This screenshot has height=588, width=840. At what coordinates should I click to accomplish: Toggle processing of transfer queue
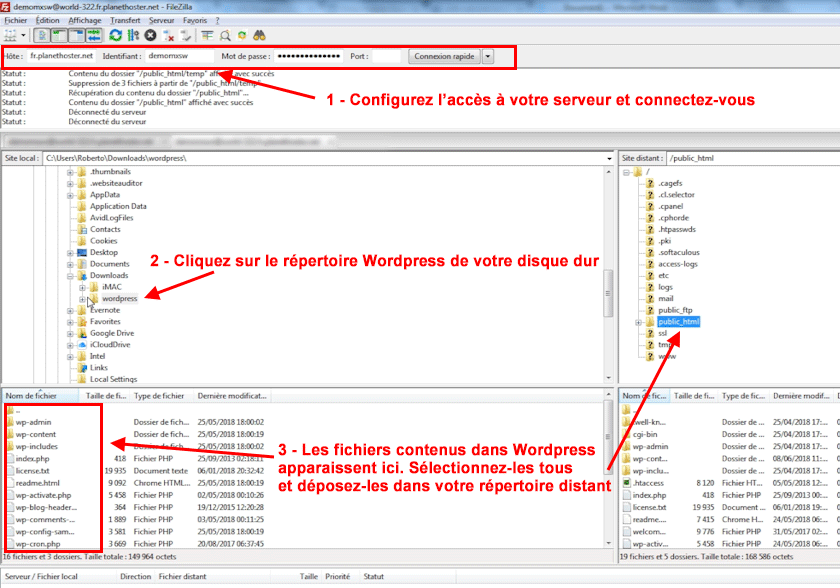133,35
